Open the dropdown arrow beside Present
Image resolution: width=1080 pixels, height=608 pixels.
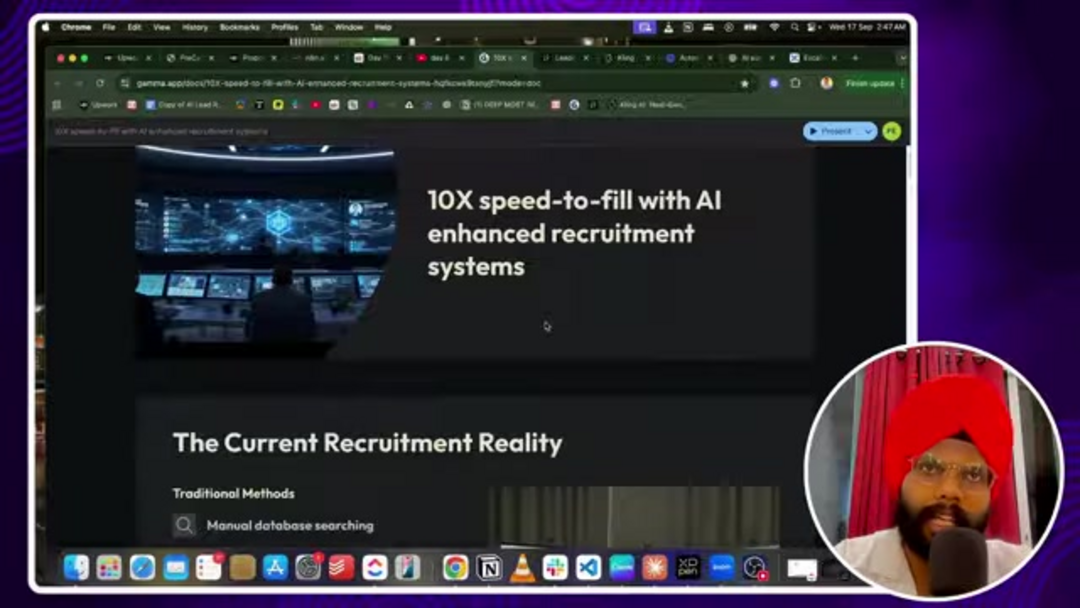(868, 131)
